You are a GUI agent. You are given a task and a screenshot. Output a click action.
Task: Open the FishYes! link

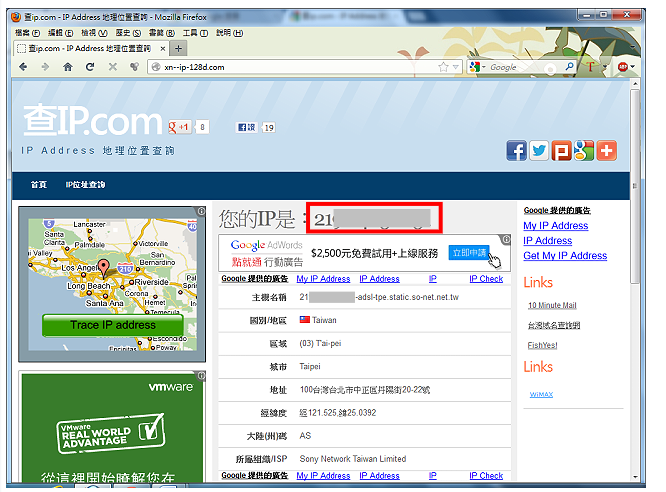click(542, 345)
